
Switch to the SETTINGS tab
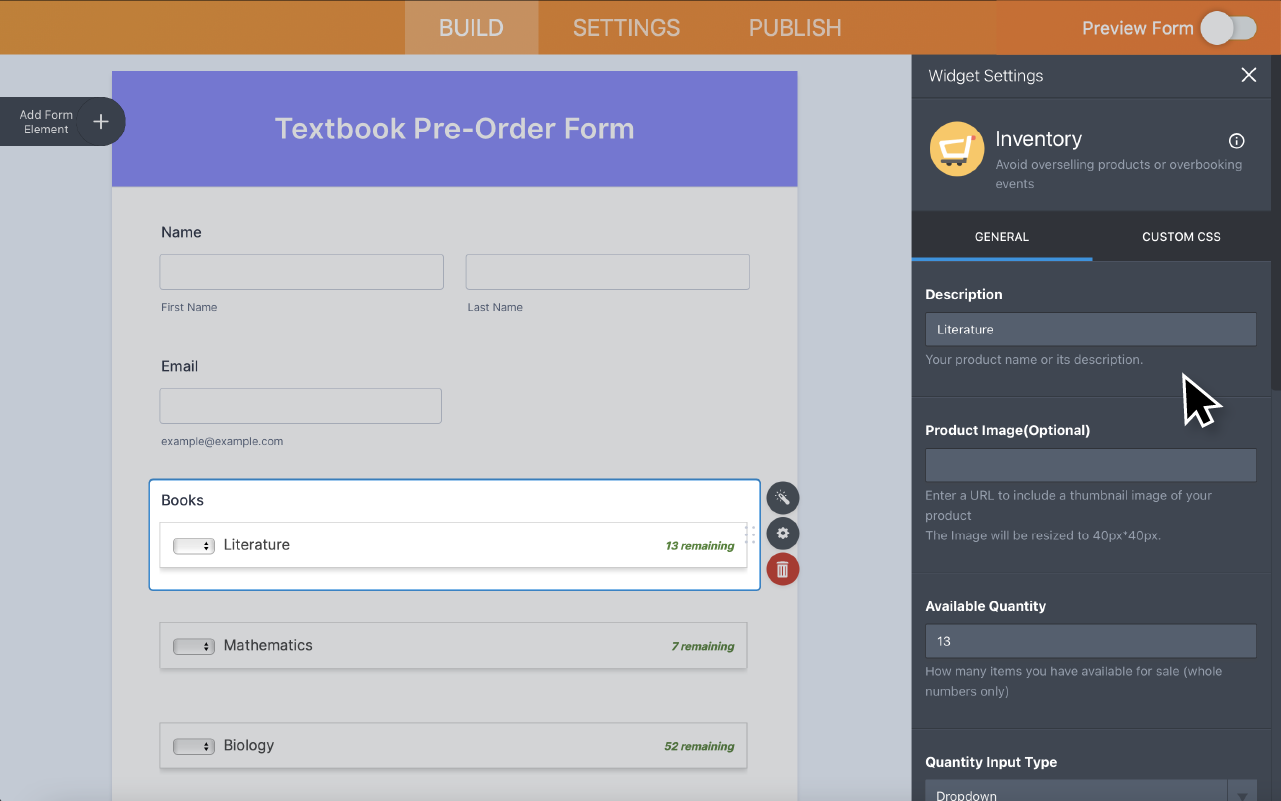point(626,27)
